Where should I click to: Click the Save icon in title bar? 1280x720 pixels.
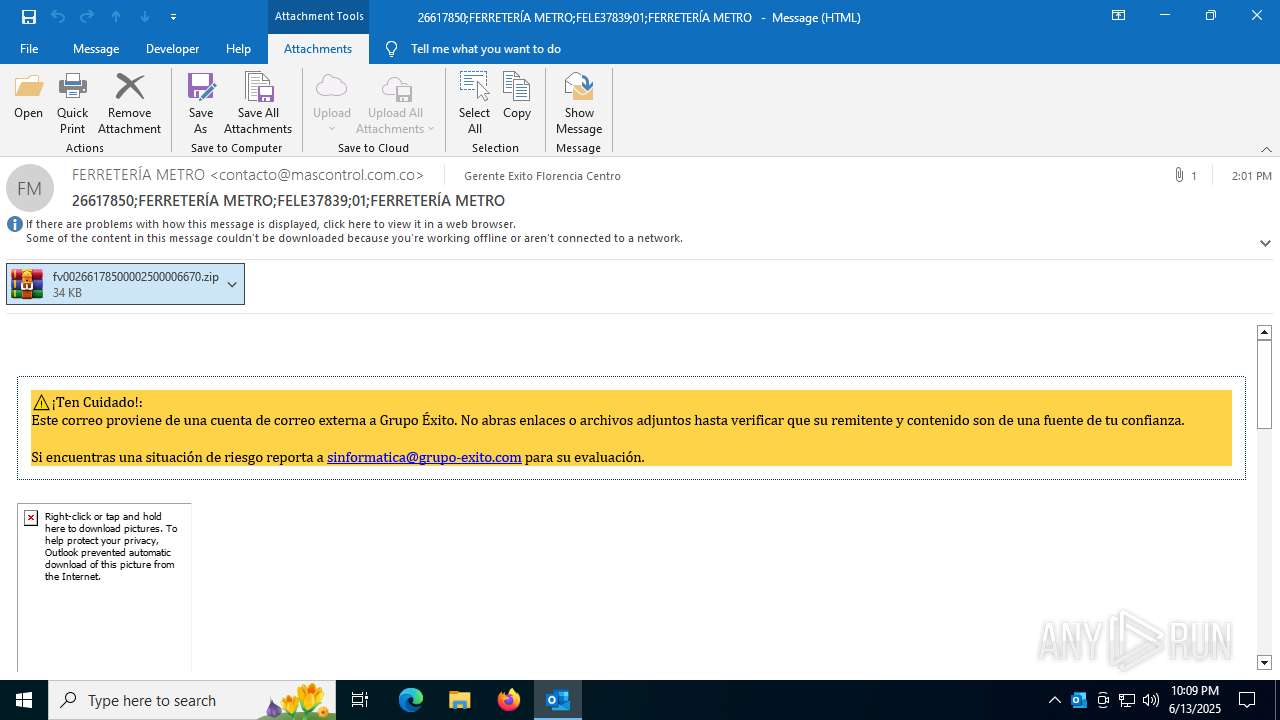[29, 17]
